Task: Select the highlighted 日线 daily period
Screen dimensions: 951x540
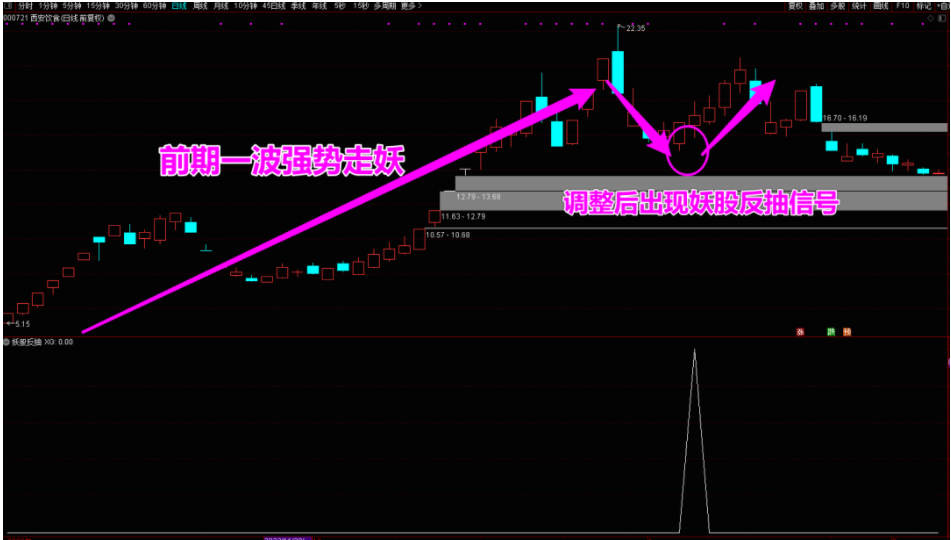Action: (x=179, y=6)
